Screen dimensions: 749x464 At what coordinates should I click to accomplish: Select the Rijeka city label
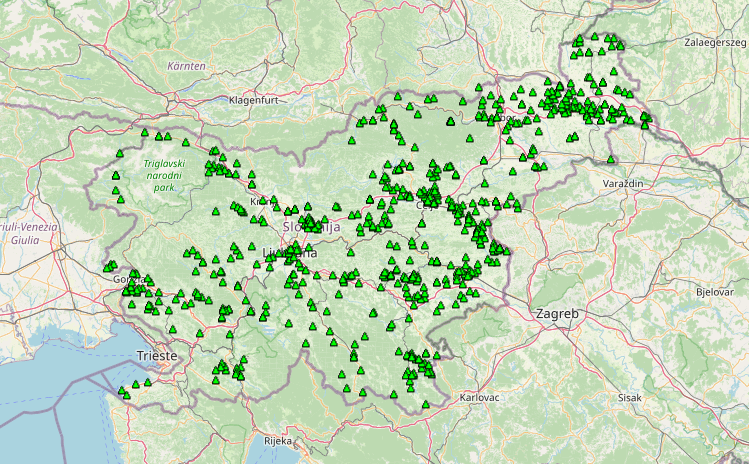(278, 441)
